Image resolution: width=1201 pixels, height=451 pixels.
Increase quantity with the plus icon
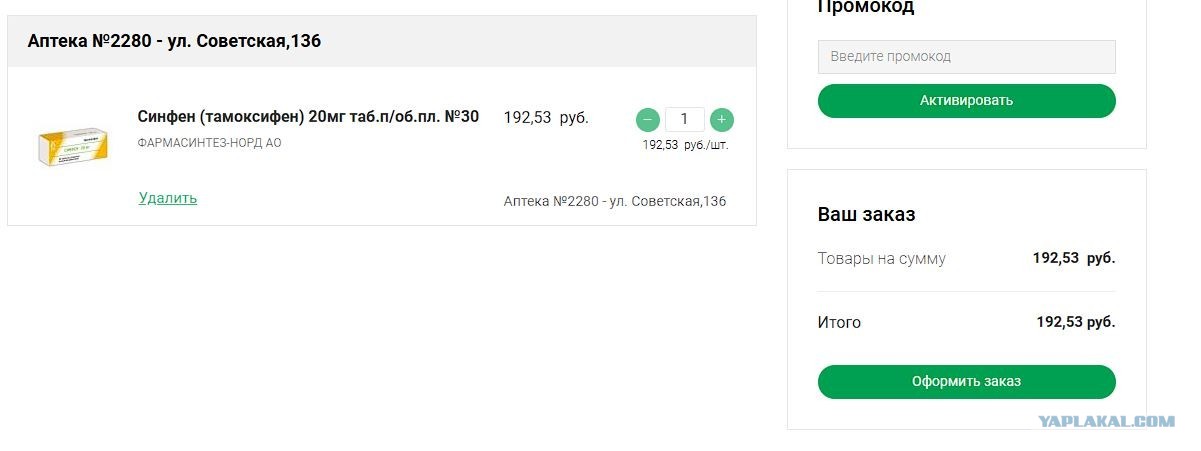tap(722, 120)
